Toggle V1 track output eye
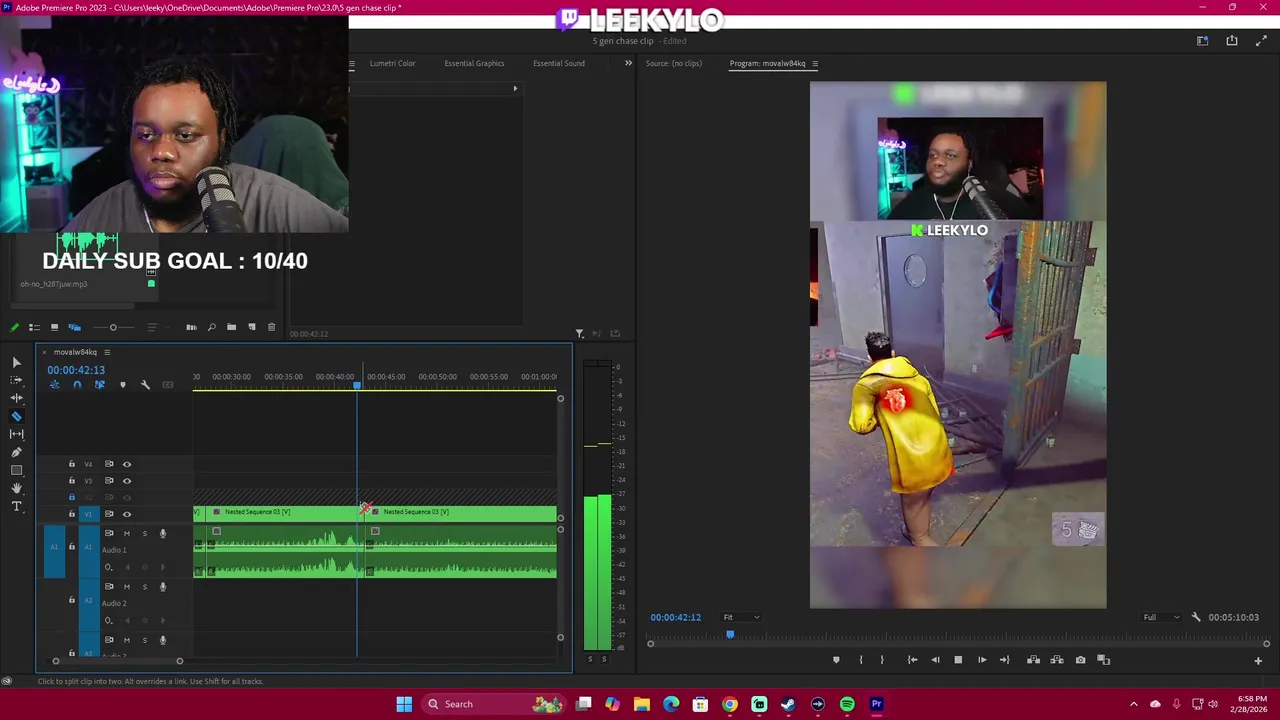Screen dimensions: 1280x720 127,514
